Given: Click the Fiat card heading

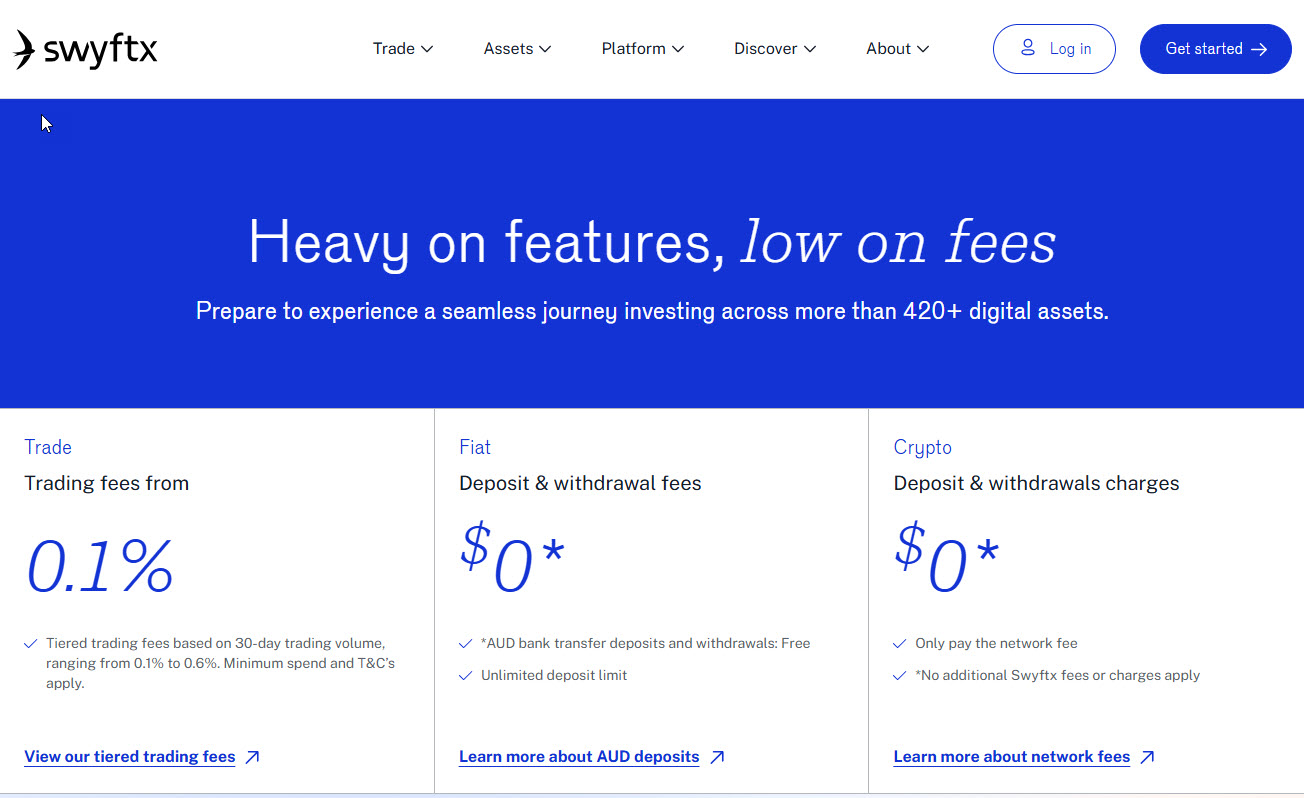Looking at the screenshot, I should 475,447.
